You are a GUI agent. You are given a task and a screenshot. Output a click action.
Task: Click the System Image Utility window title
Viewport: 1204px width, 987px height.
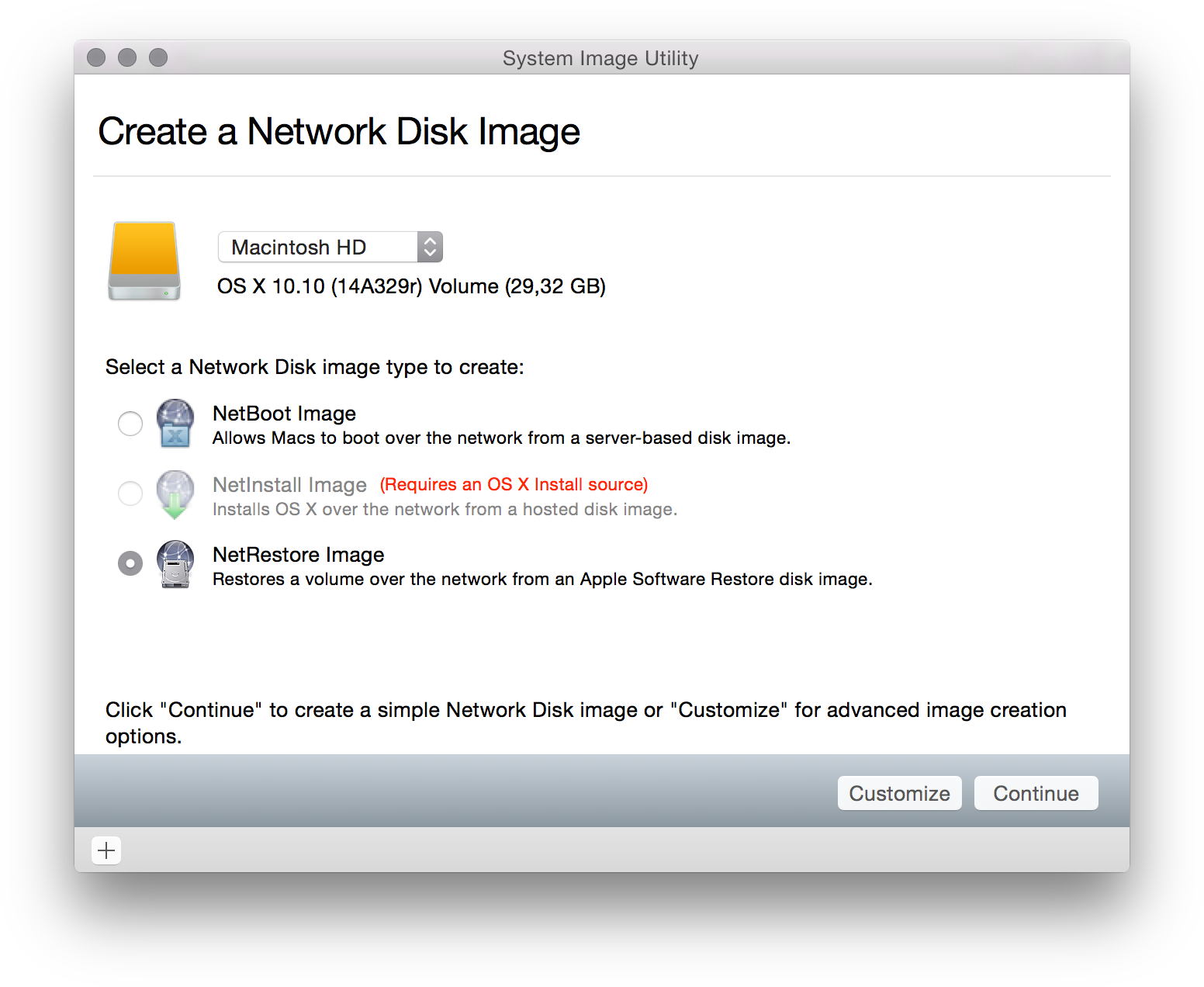[600, 58]
